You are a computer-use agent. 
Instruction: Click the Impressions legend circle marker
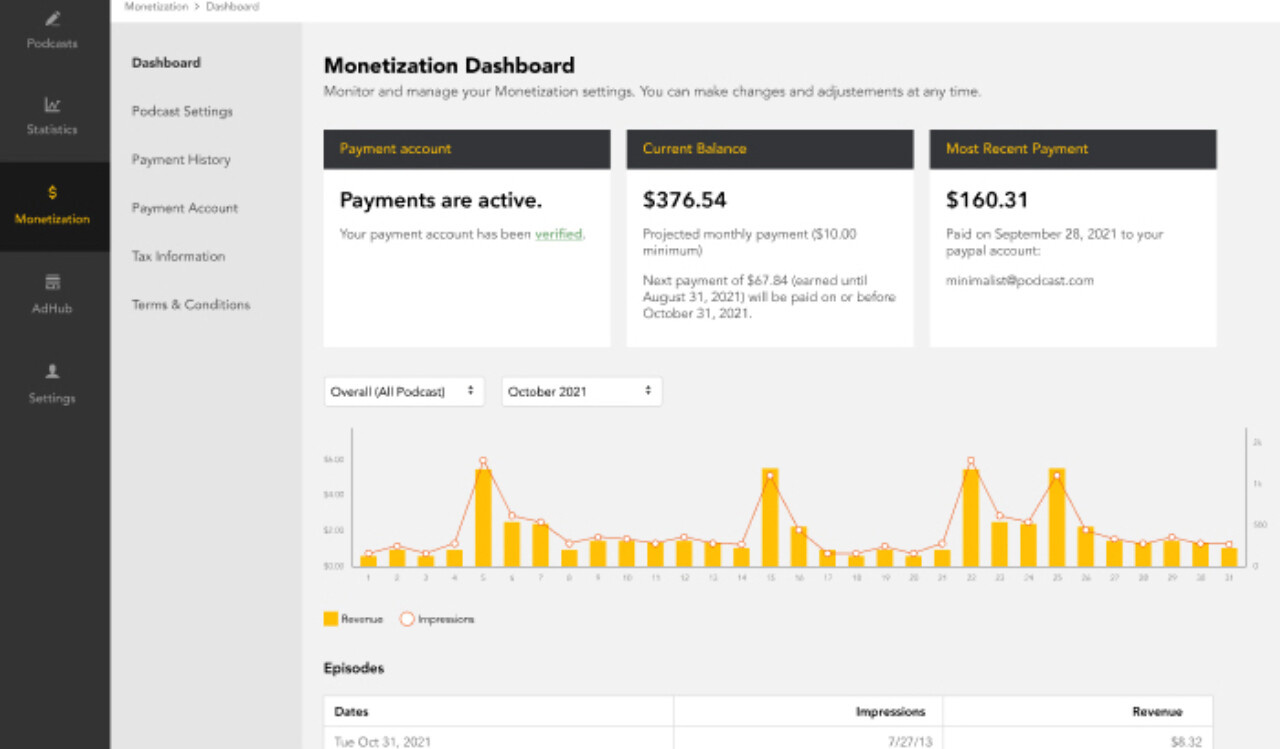coord(407,619)
